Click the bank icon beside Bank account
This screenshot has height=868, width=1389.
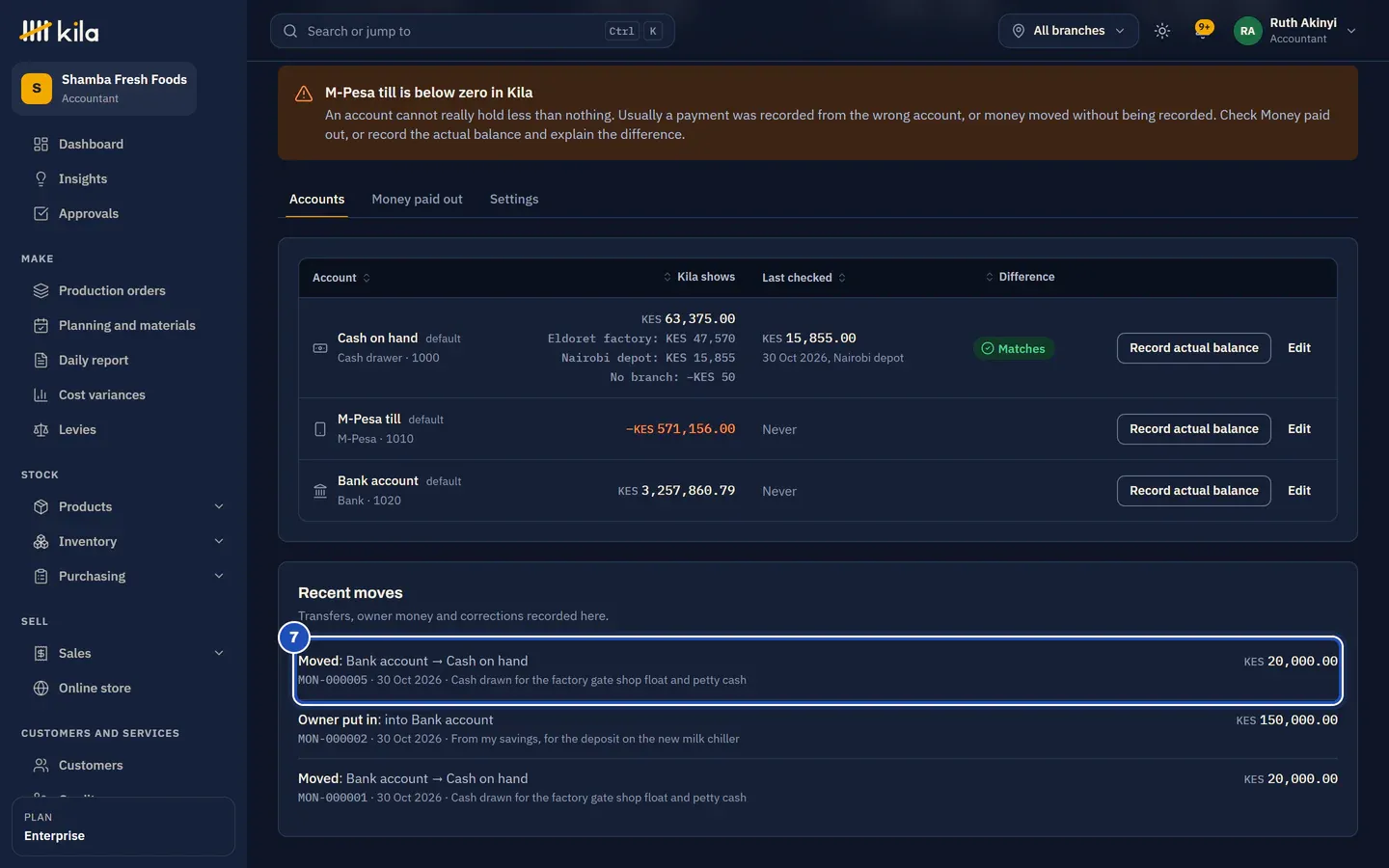[320, 491]
